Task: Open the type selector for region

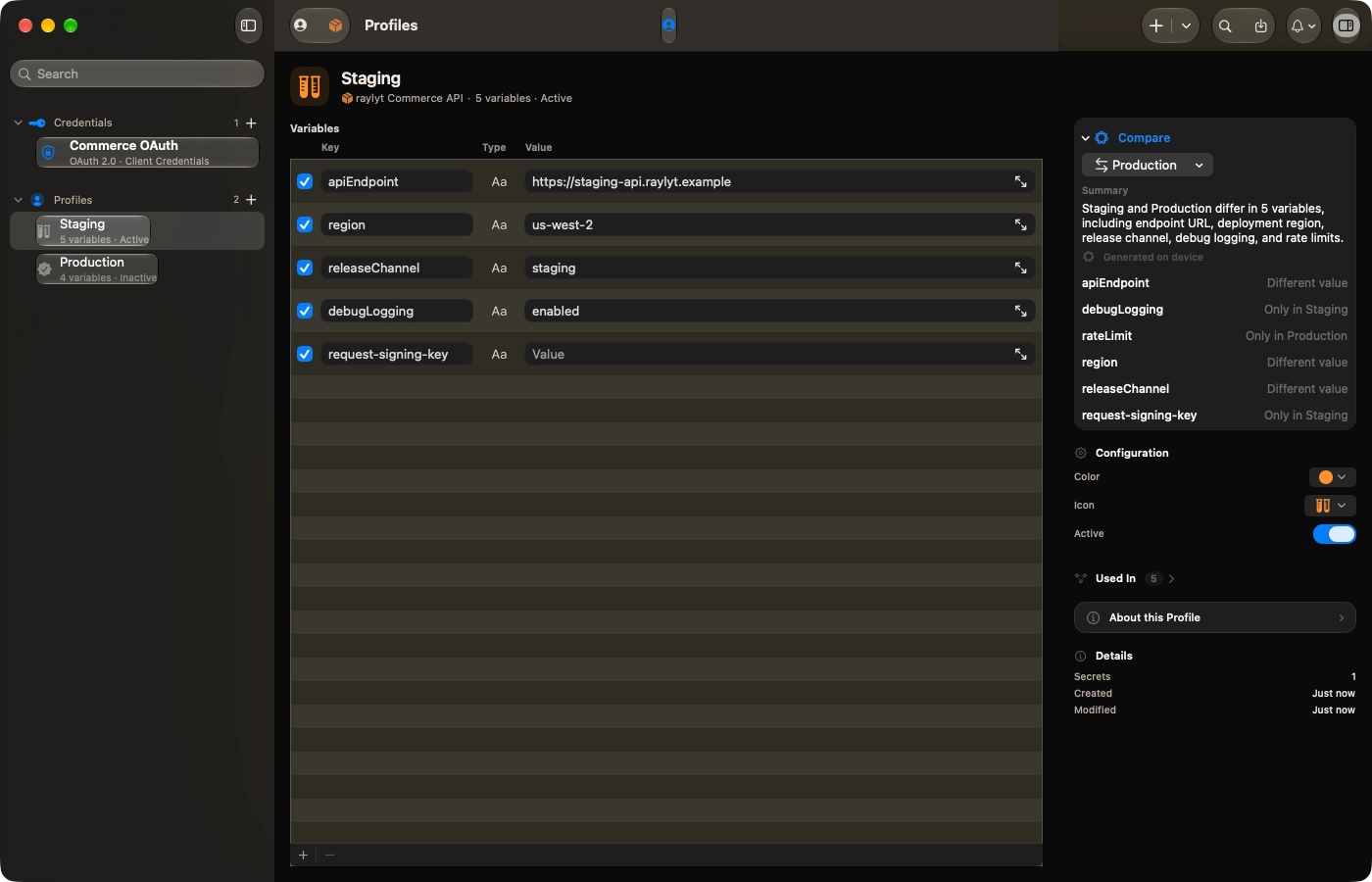Action: click(499, 224)
